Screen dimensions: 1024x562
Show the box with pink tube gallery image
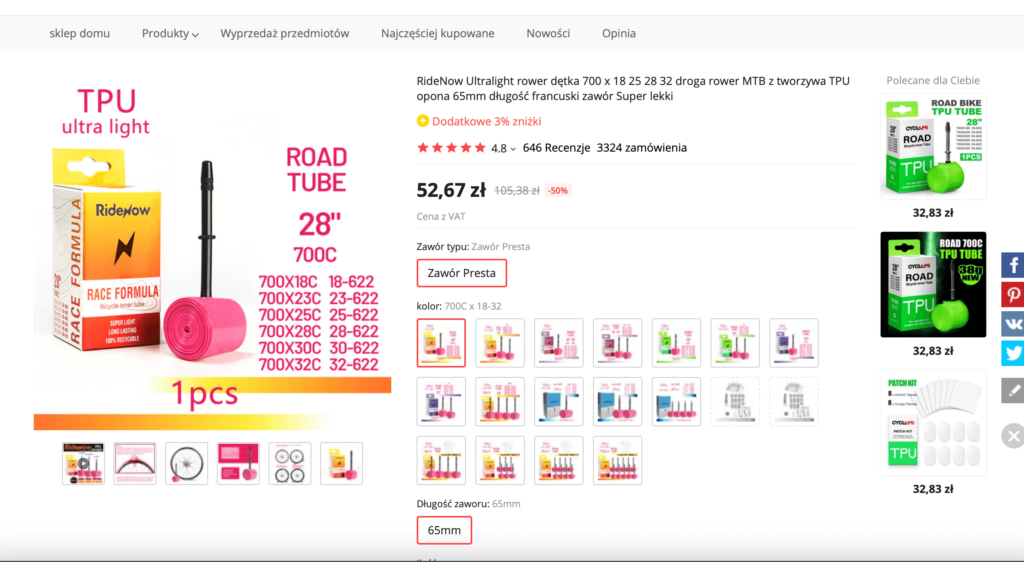[x=342, y=463]
